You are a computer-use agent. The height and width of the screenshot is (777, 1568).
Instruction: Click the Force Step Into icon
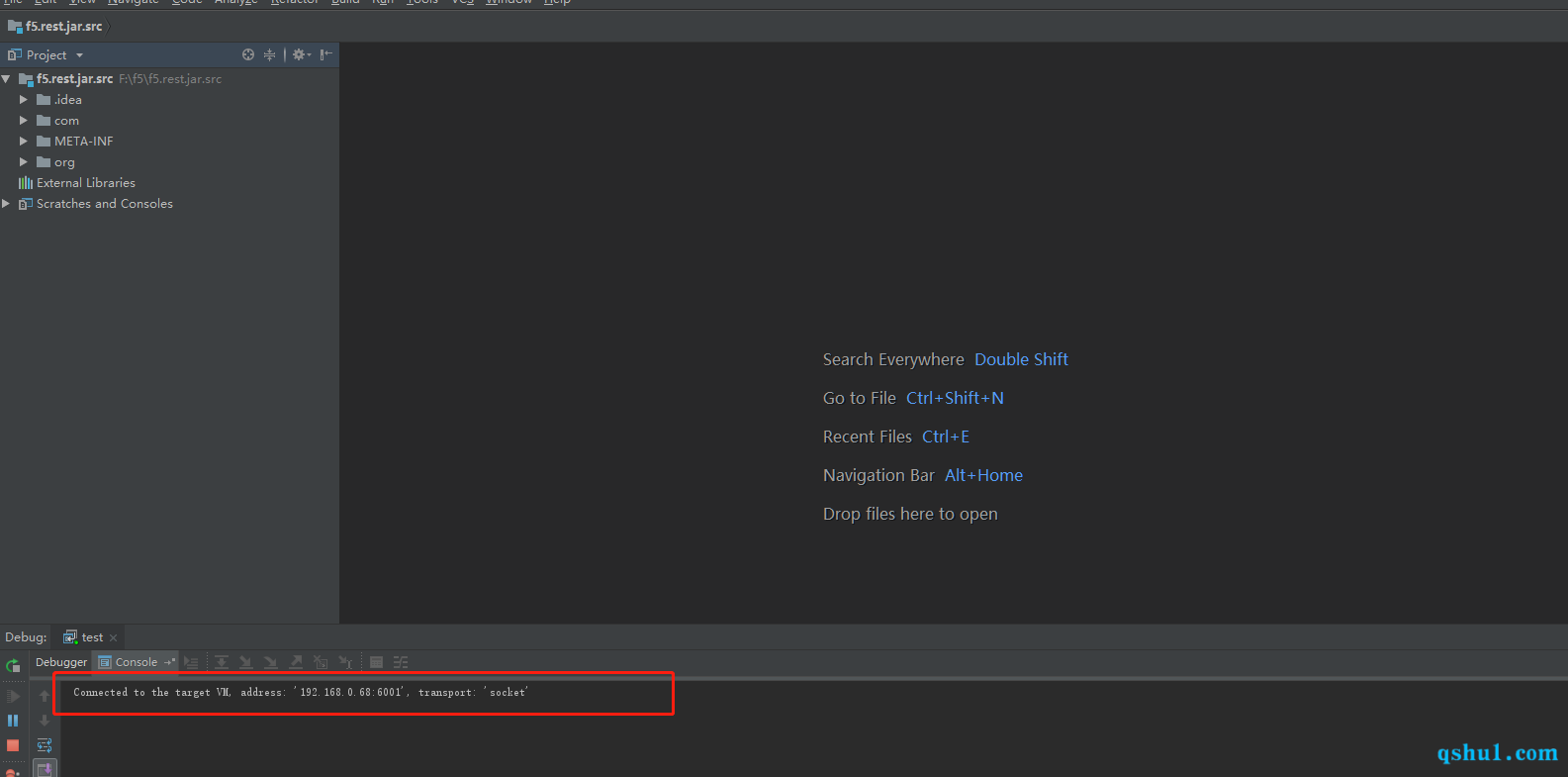[x=270, y=662]
